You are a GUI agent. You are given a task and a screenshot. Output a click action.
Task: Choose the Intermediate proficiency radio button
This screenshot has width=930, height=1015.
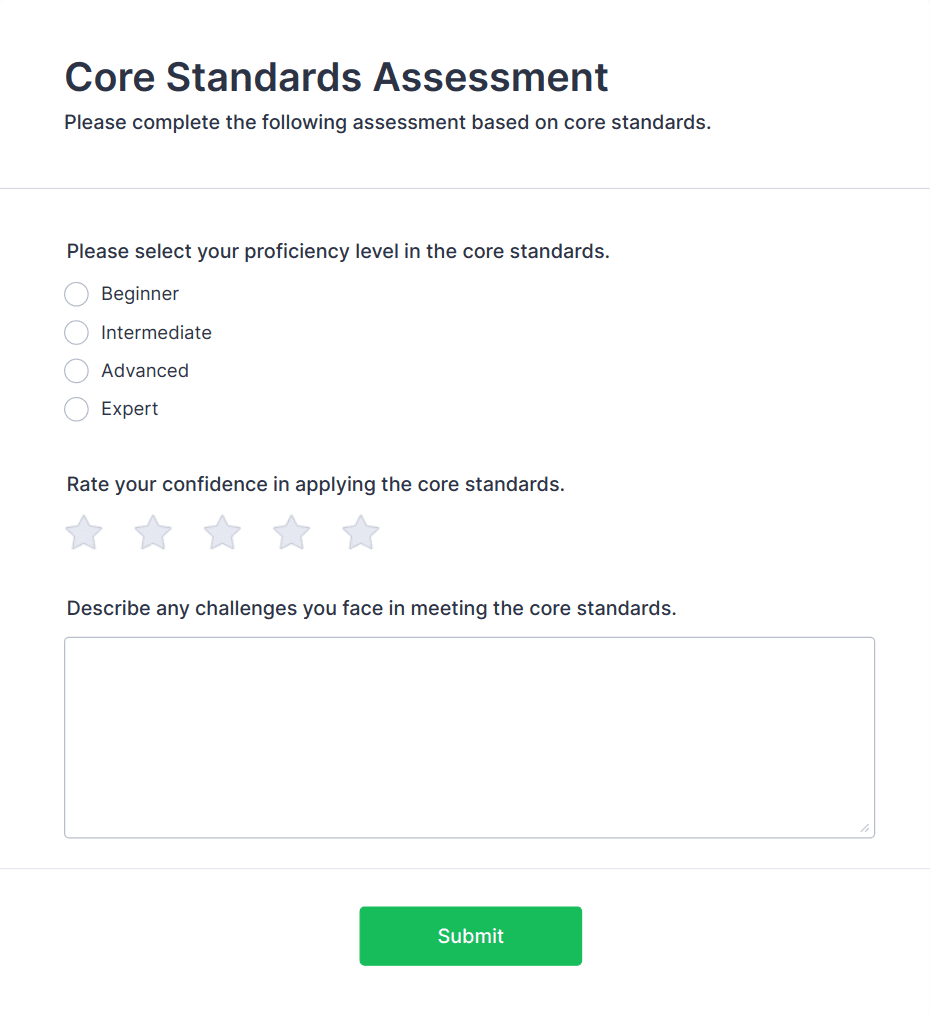pos(76,332)
